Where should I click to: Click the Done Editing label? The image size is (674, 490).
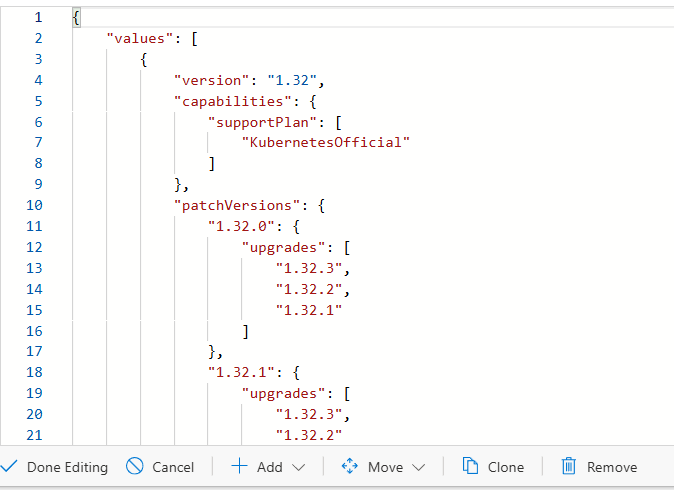(x=67, y=467)
